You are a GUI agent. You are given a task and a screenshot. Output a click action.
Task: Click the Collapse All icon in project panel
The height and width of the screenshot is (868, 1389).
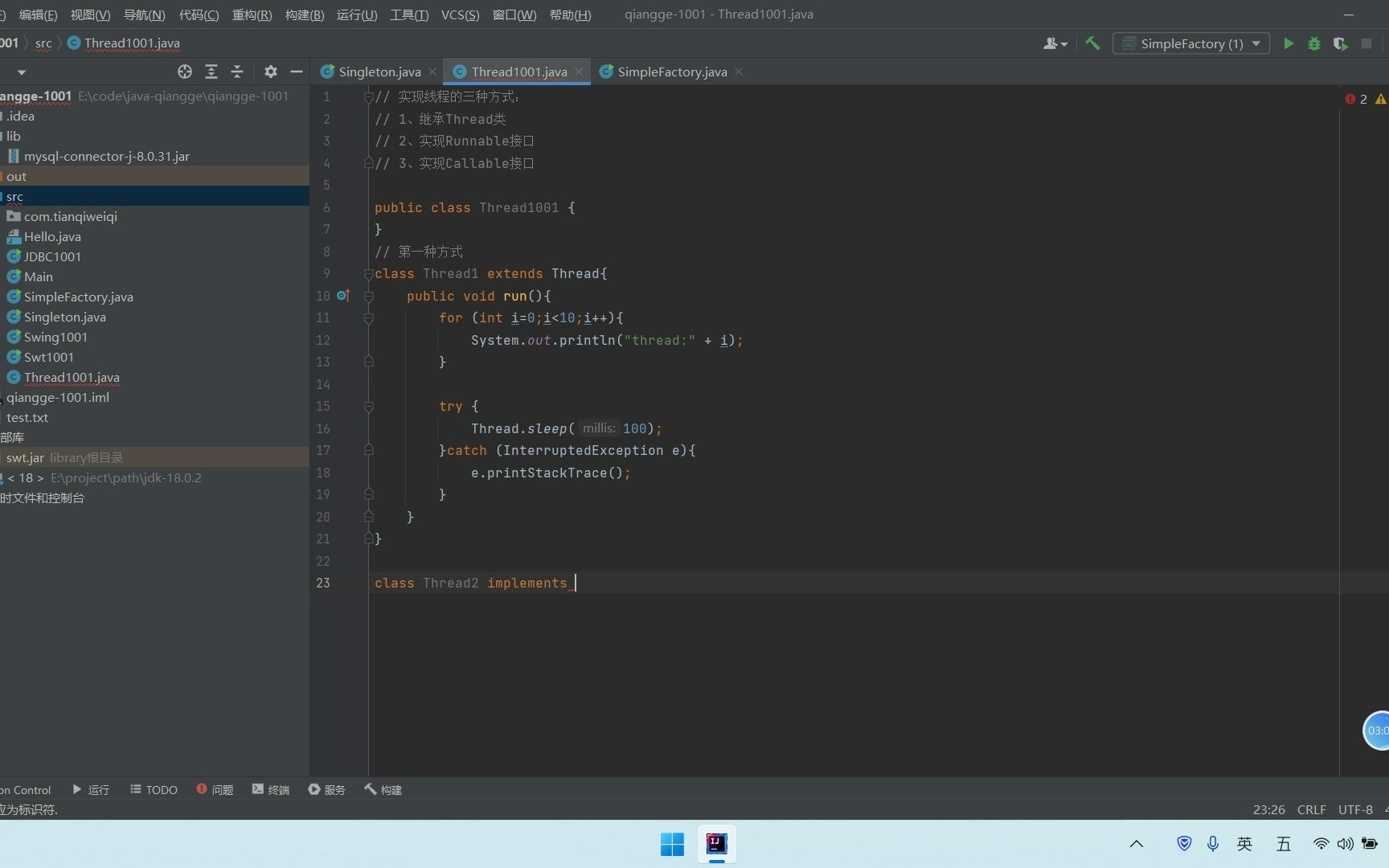coord(237,72)
